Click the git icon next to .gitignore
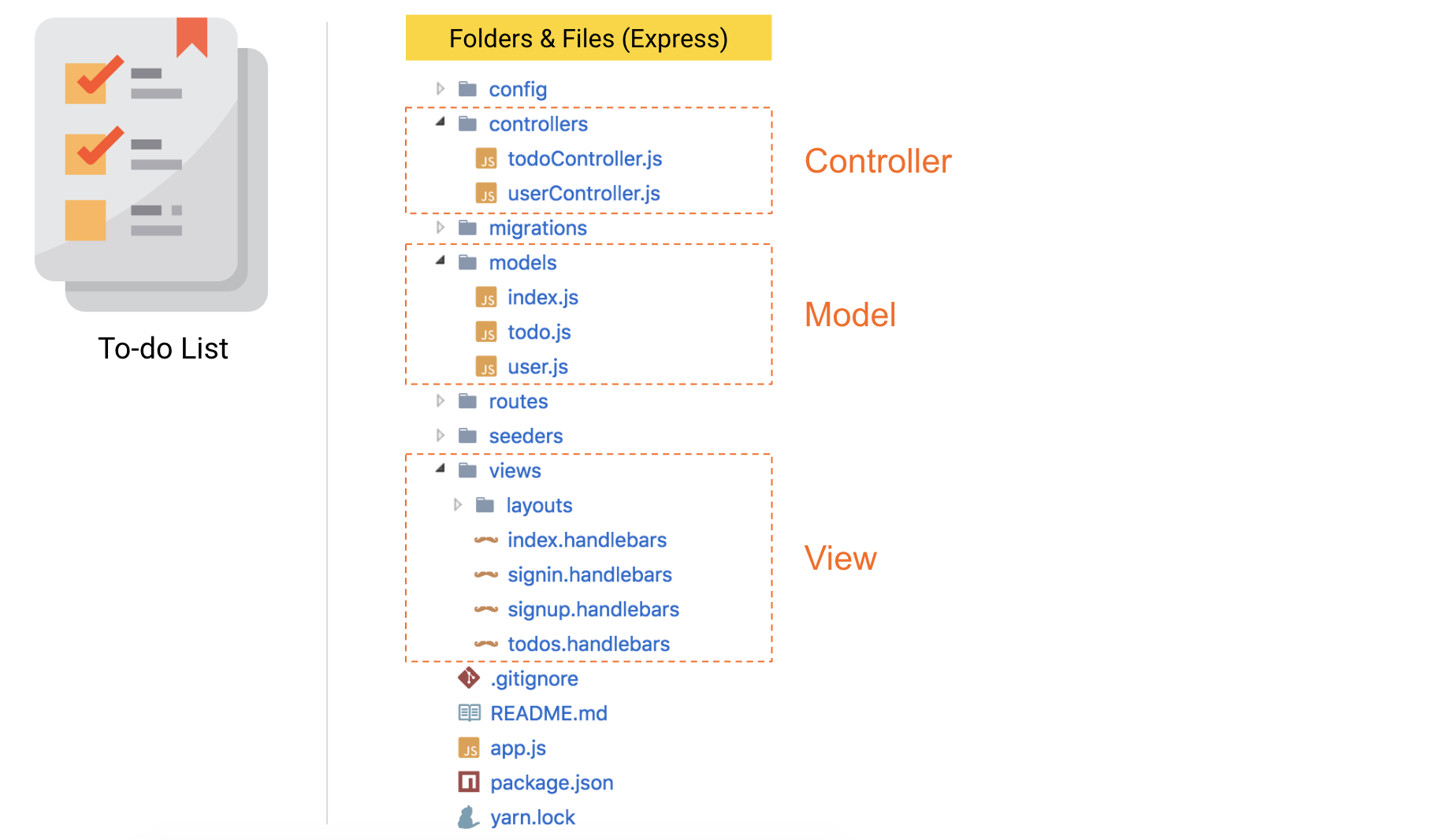The width and height of the screenshot is (1431, 840). (x=469, y=678)
